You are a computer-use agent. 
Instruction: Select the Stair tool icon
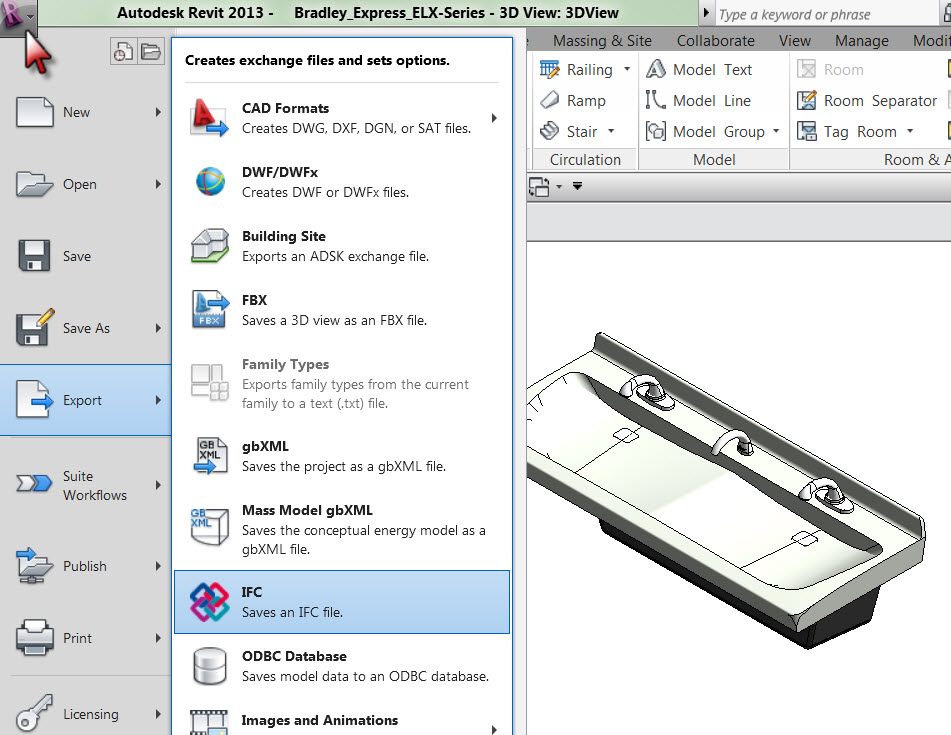(549, 130)
